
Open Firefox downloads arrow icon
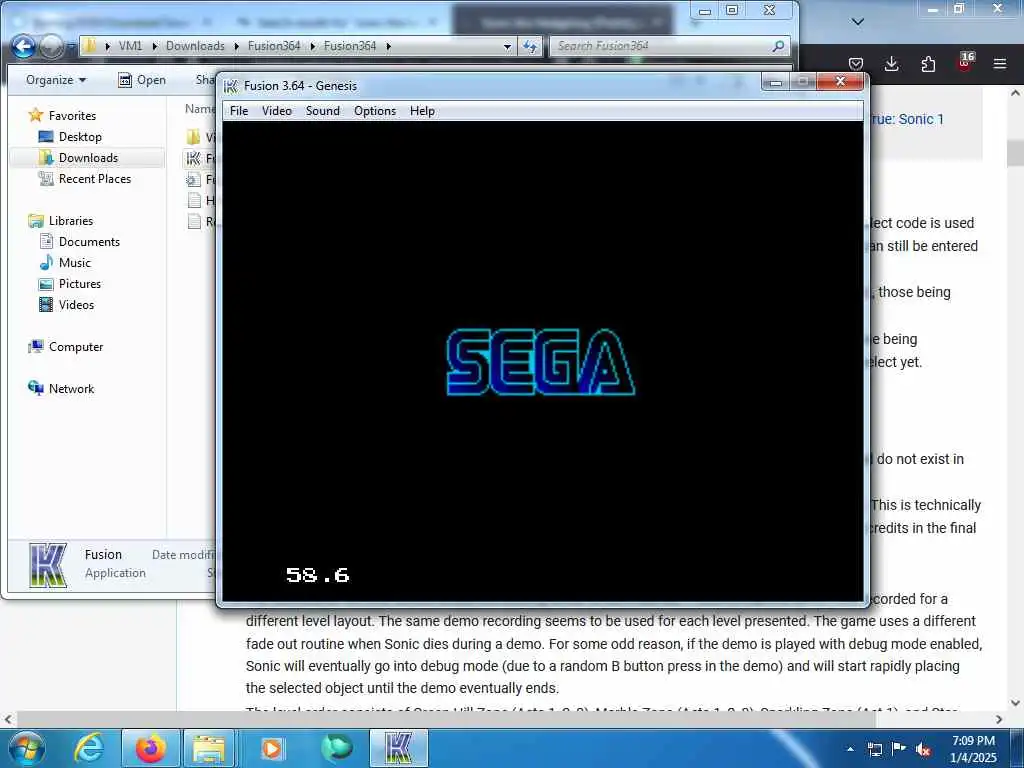click(891, 64)
